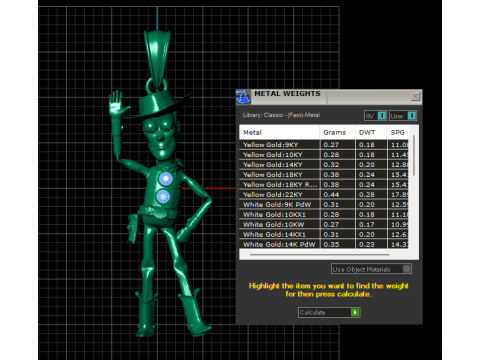Screen dimensions: 480x360
Task: Toggle the User switch
Action: (x=403, y=116)
